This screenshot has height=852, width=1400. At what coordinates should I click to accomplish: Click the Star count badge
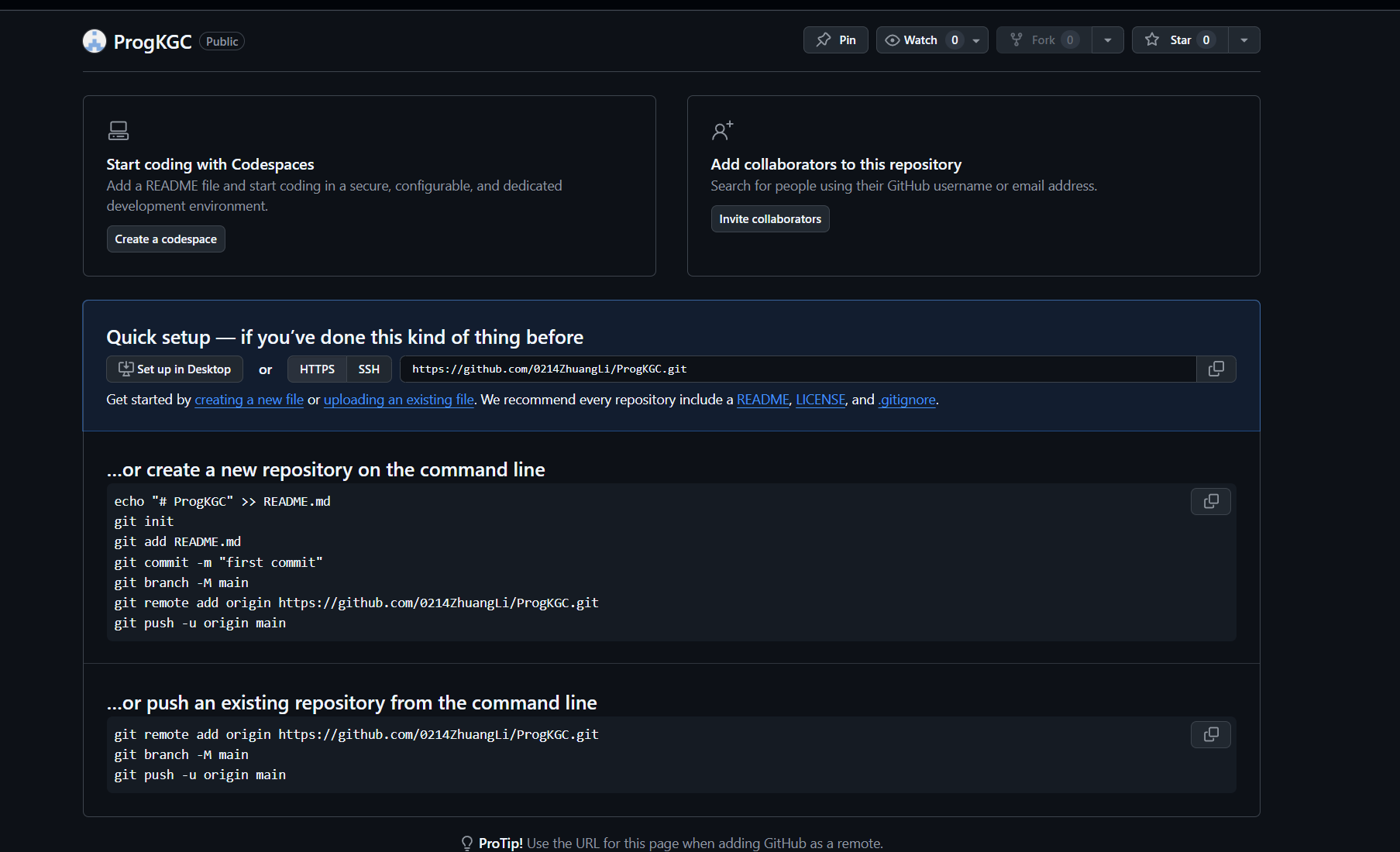click(1206, 40)
